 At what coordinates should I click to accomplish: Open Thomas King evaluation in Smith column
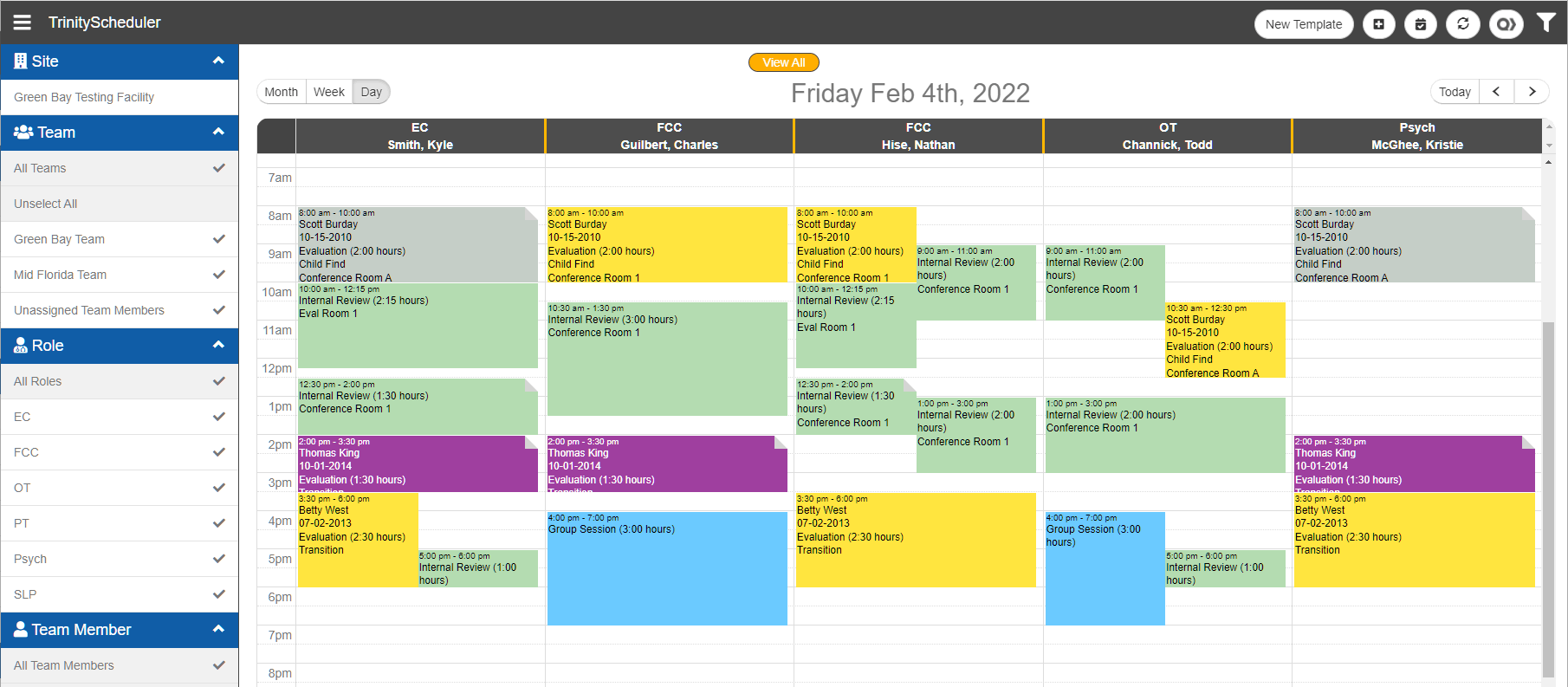[418, 463]
